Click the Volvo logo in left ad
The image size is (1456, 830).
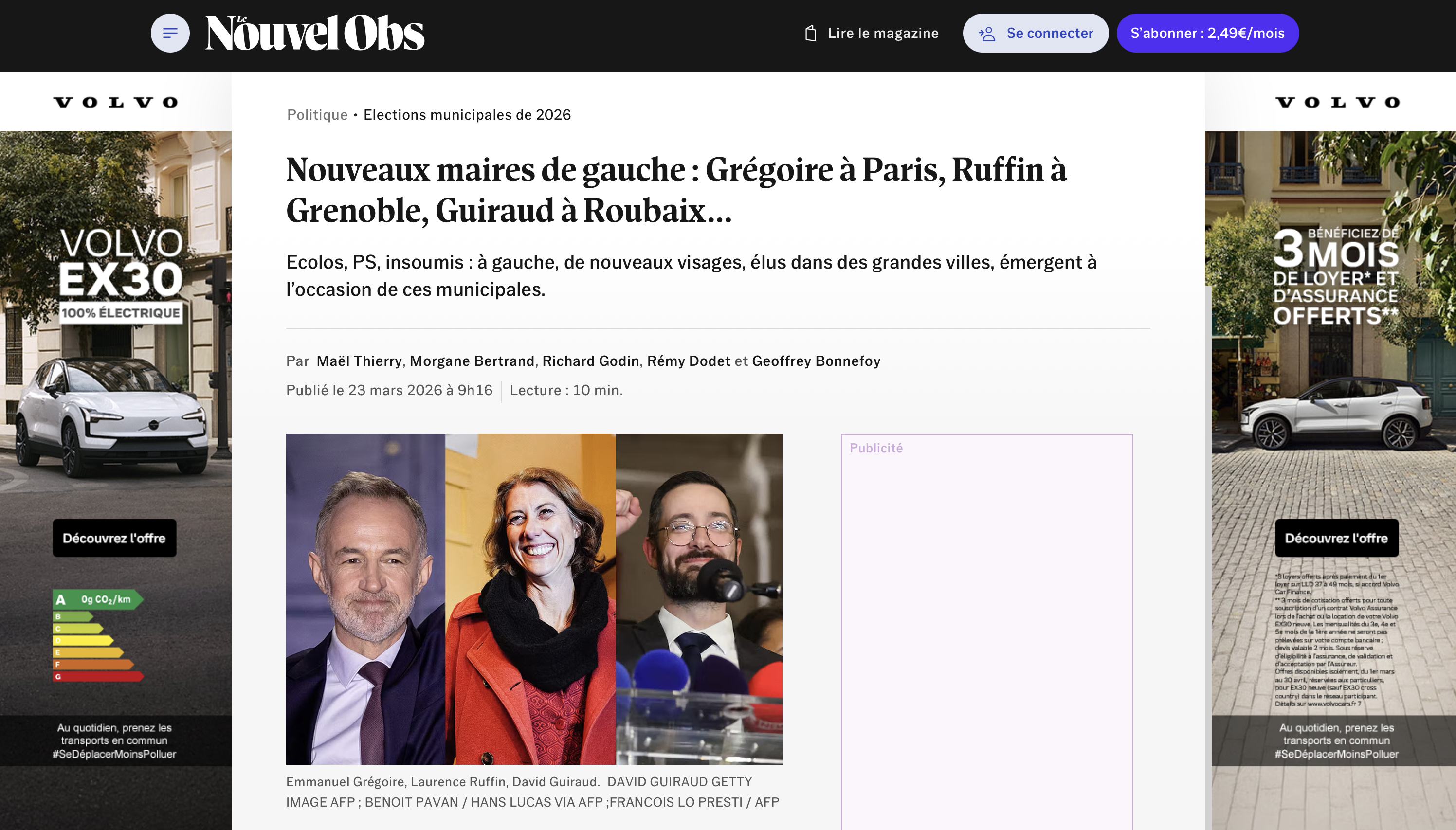pyautogui.click(x=115, y=103)
